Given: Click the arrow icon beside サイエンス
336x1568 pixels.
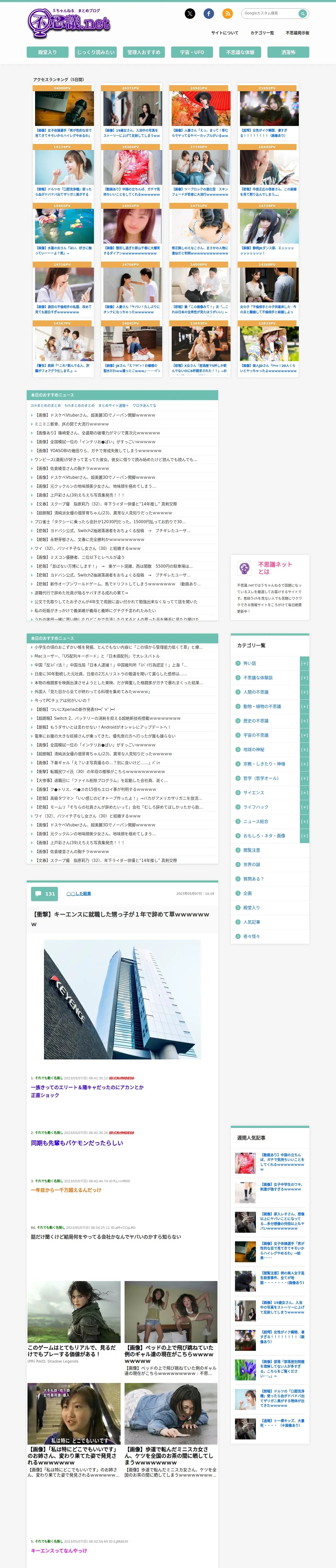Looking at the screenshot, I should point(238,793).
